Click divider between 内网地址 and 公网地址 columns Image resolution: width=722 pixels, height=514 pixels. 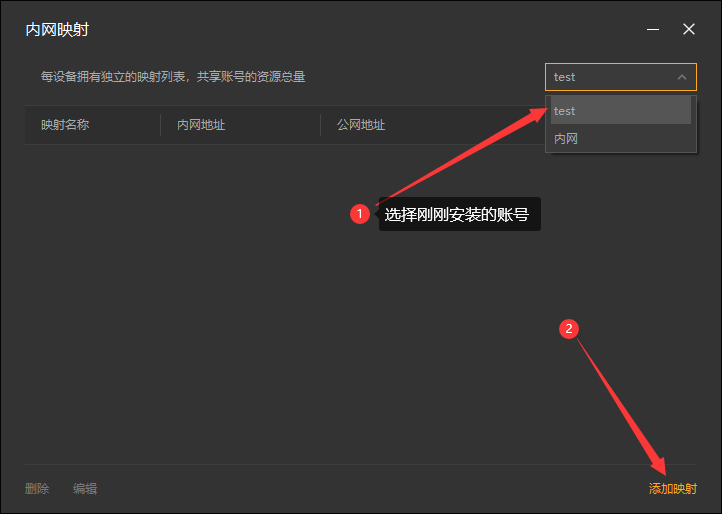coord(320,125)
